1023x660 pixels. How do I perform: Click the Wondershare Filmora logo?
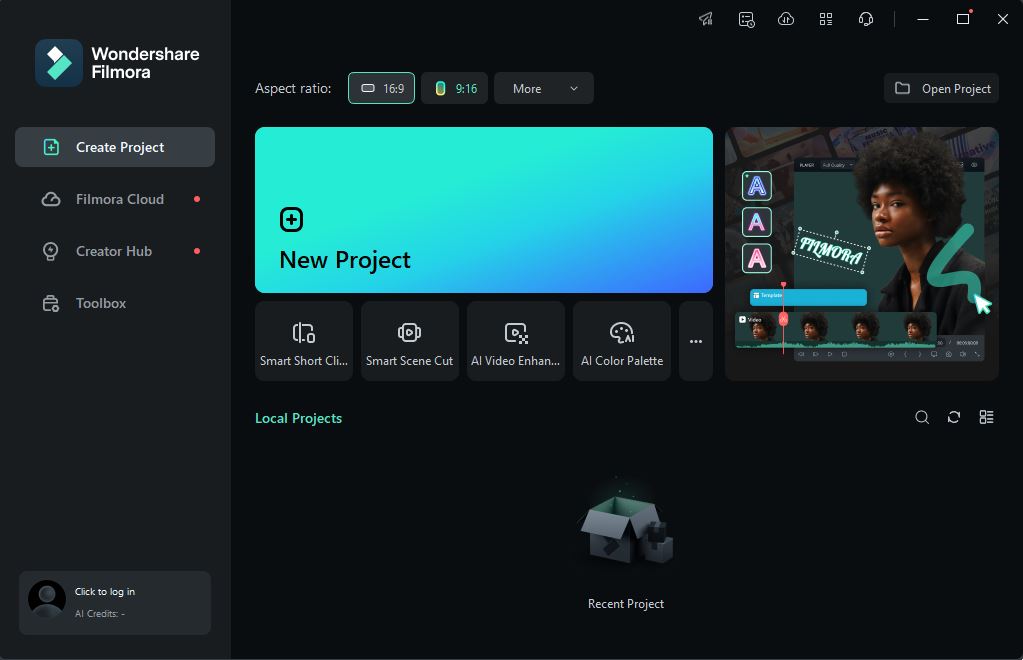pos(117,63)
